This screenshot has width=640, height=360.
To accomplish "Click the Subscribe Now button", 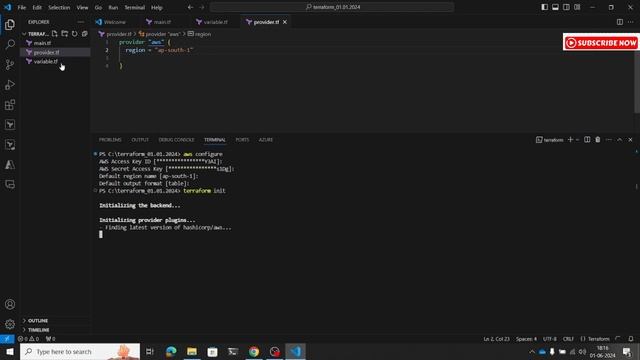I will click(601, 42).
